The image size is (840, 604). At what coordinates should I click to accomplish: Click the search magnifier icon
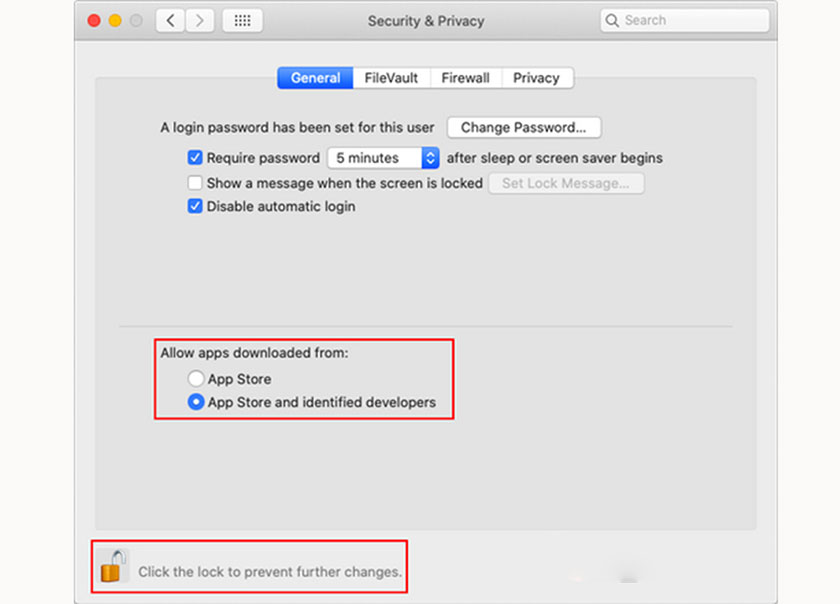click(613, 20)
